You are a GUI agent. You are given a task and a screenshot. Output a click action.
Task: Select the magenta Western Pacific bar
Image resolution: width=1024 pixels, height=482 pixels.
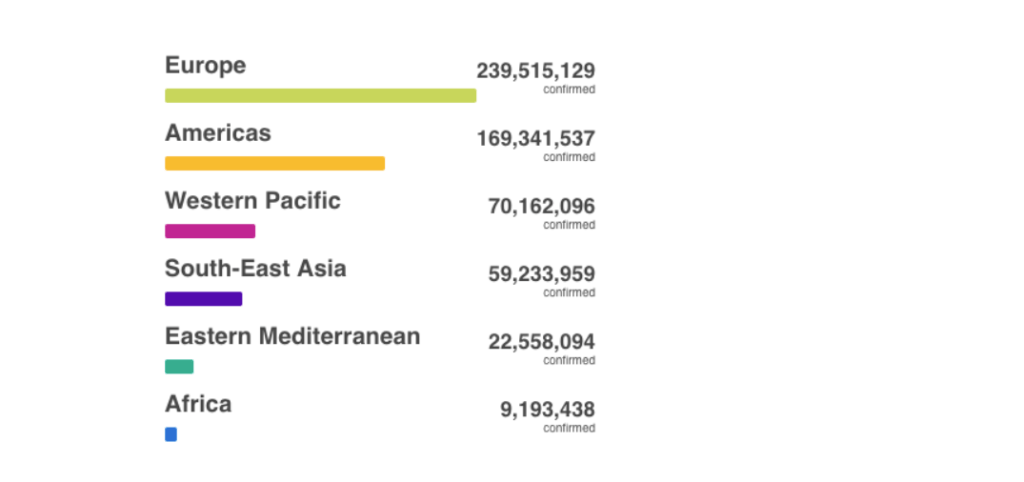[210, 231]
